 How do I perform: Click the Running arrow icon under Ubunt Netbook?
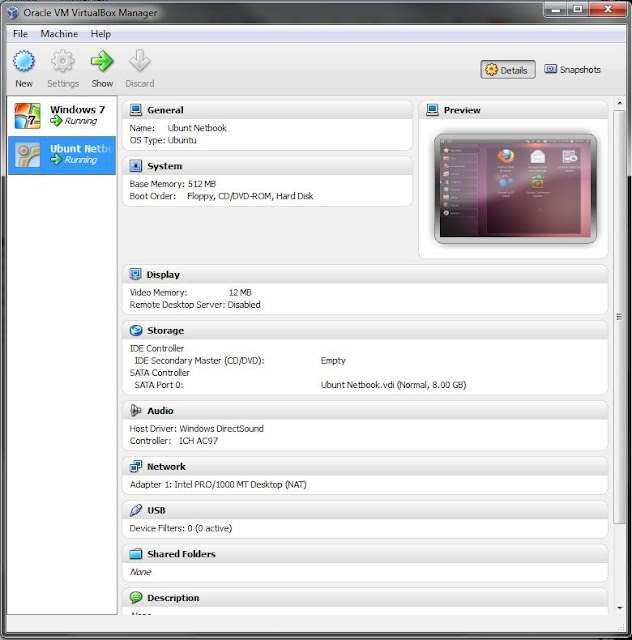pos(56,160)
